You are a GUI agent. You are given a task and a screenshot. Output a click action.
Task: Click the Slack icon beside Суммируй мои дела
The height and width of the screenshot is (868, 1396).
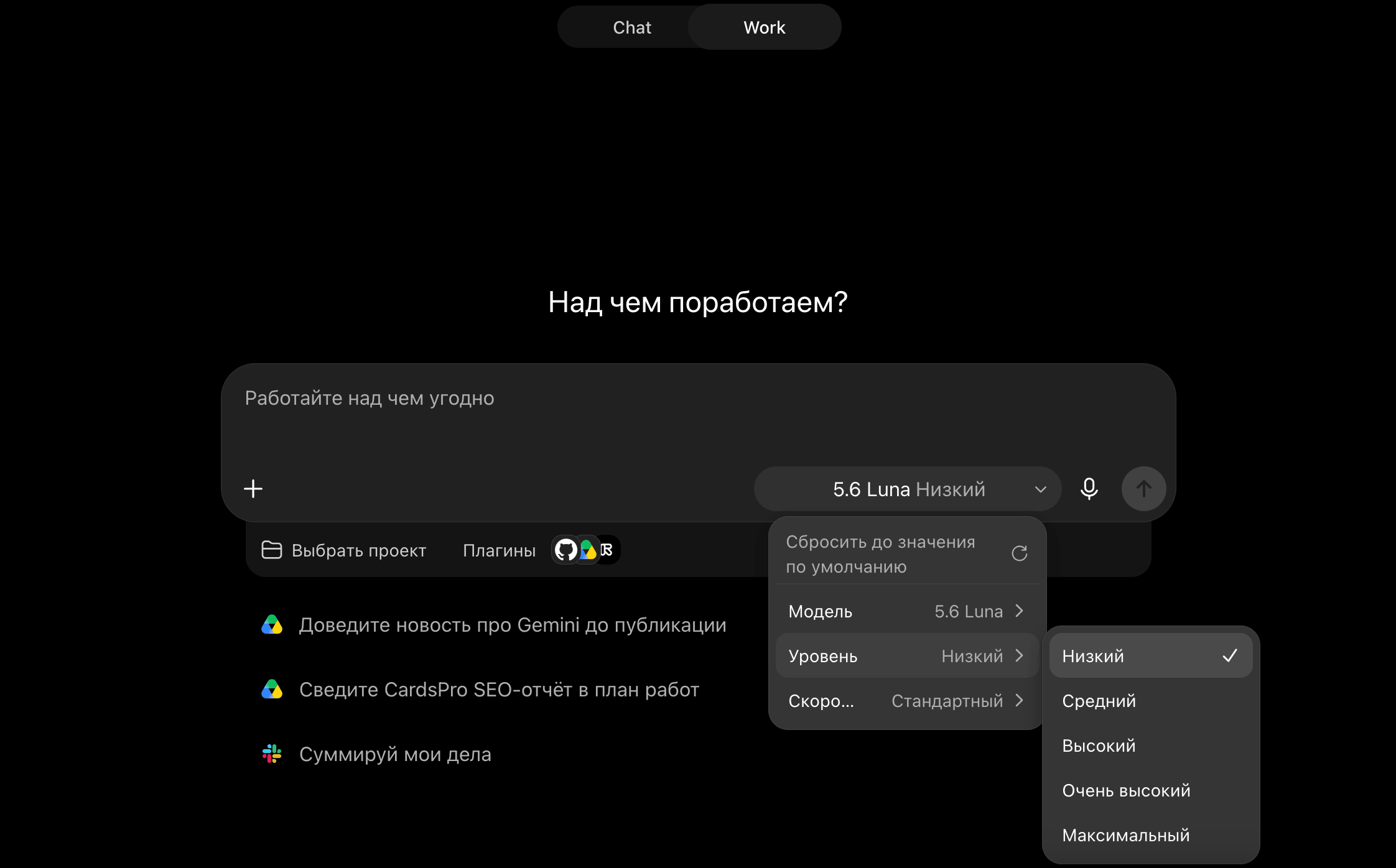[x=272, y=754]
